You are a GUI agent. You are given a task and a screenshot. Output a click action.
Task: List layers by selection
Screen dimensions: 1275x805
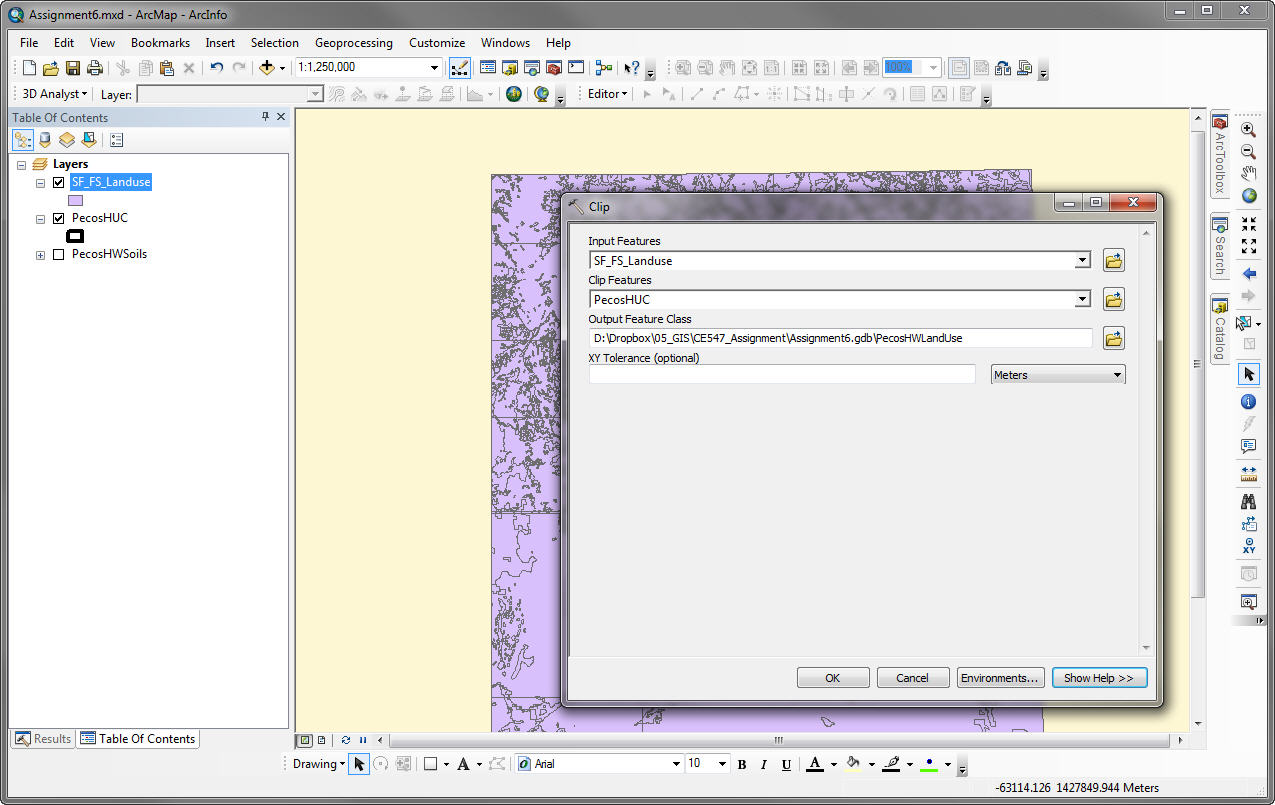click(x=89, y=140)
